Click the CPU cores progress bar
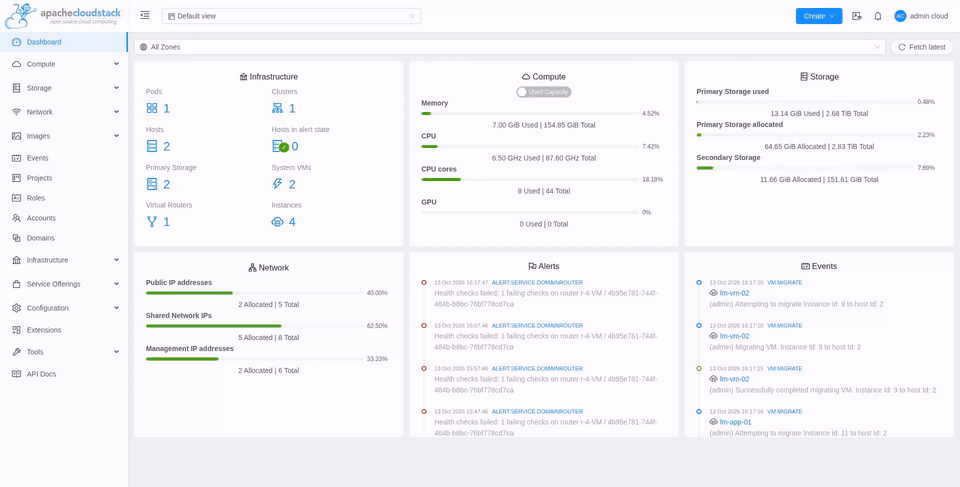The width and height of the screenshot is (960, 487). coord(530,179)
